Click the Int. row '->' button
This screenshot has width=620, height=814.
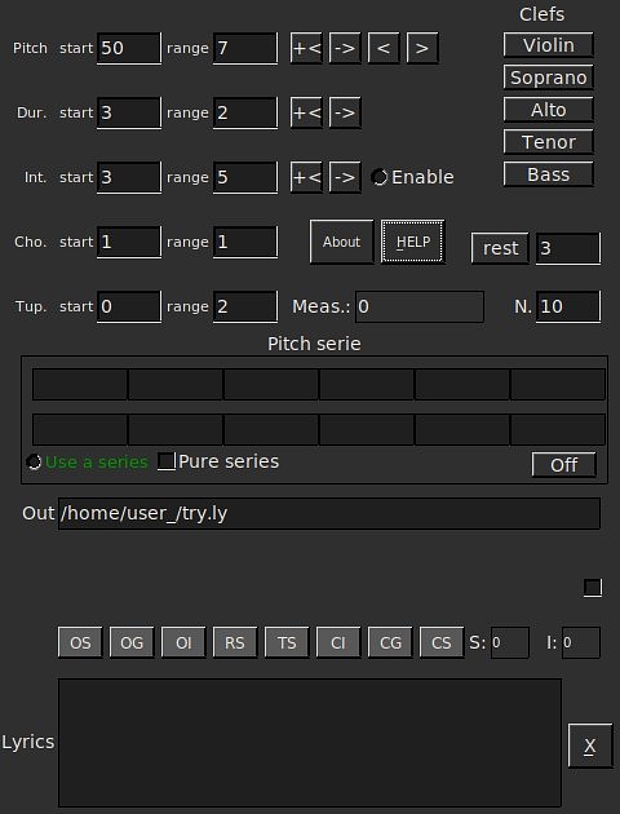click(345, 177)
